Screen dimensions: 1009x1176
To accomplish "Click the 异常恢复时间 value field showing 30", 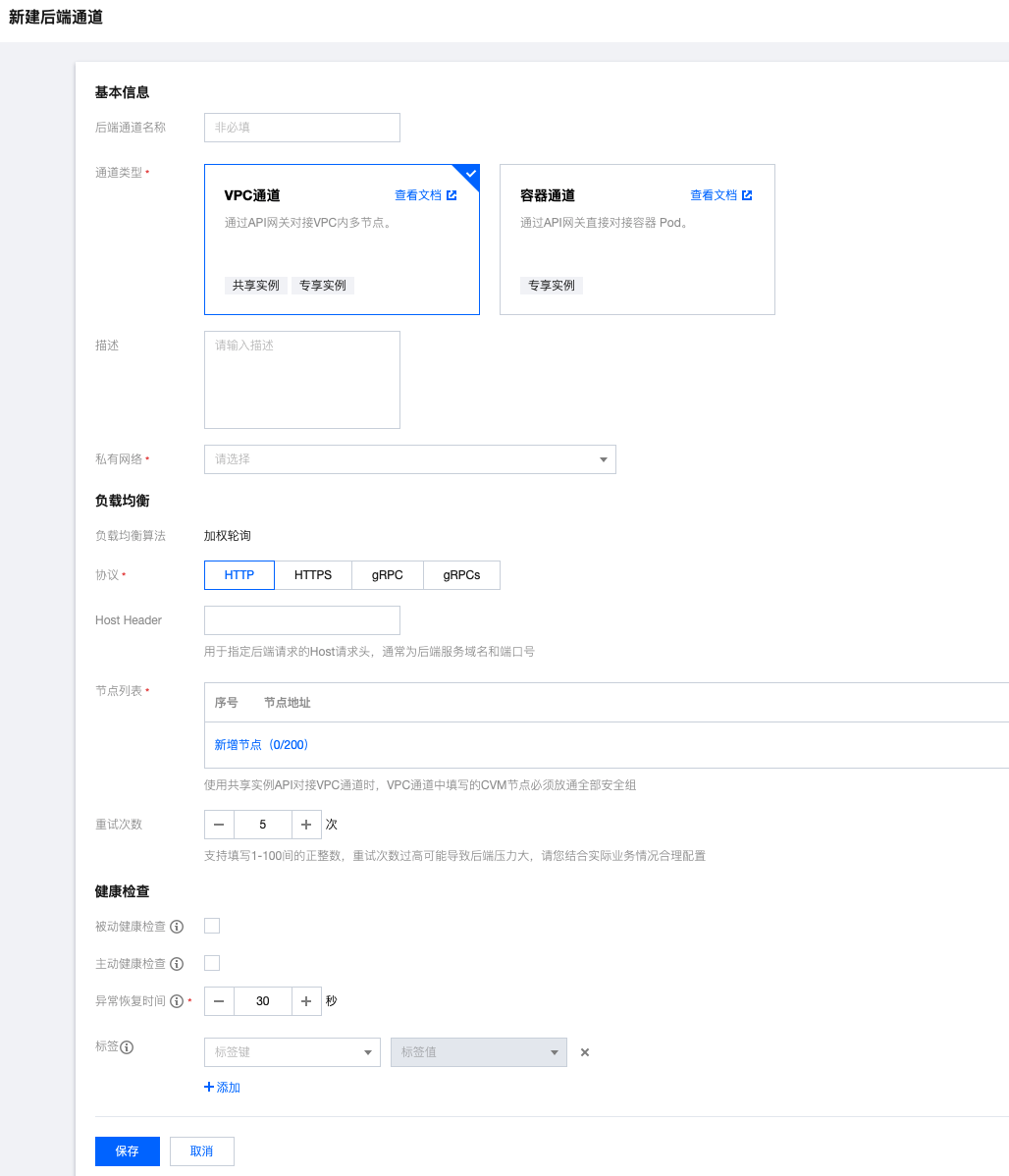I will (x=263, y=1001).
